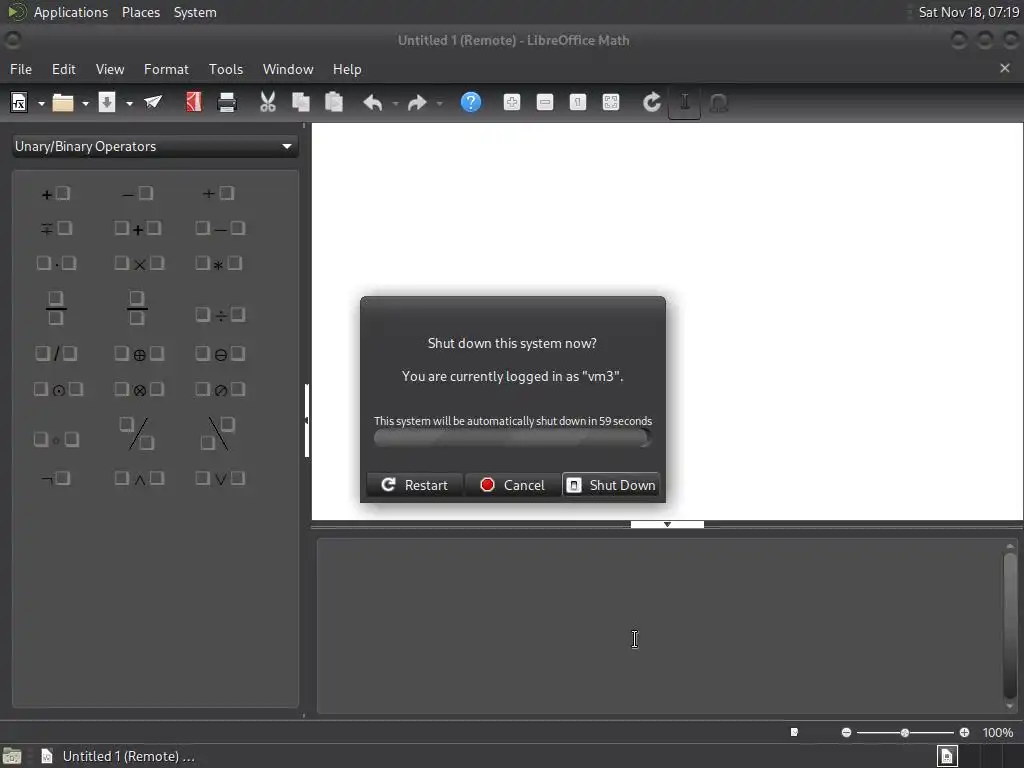This screenshot has height=768, width=1024.
Task: Click the Redo arrow icon
Action: point(417,103)
